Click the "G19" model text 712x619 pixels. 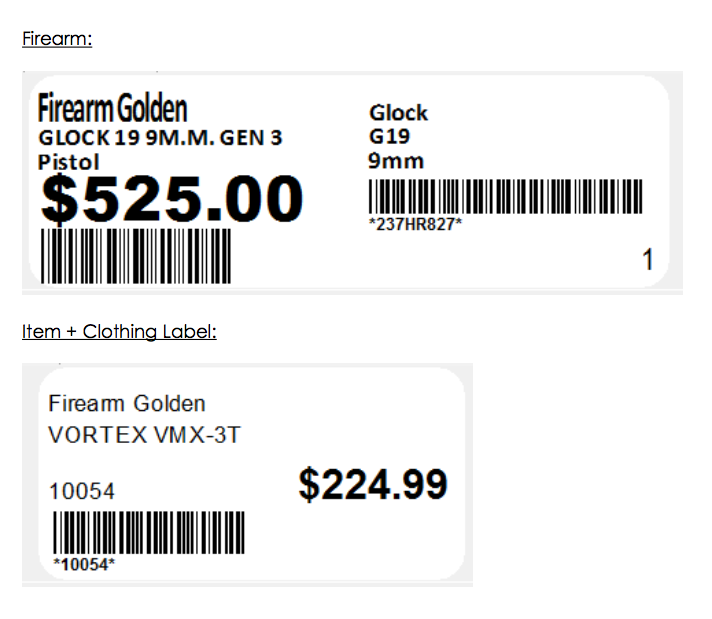pyautogui.click(x=389, y=136)
